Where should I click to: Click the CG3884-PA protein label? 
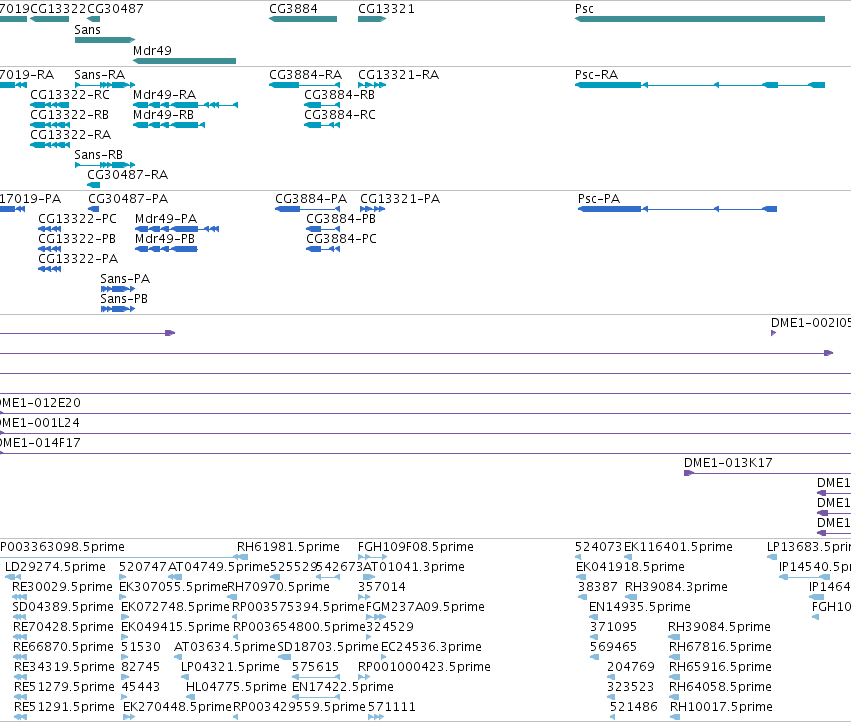(311, 199)
